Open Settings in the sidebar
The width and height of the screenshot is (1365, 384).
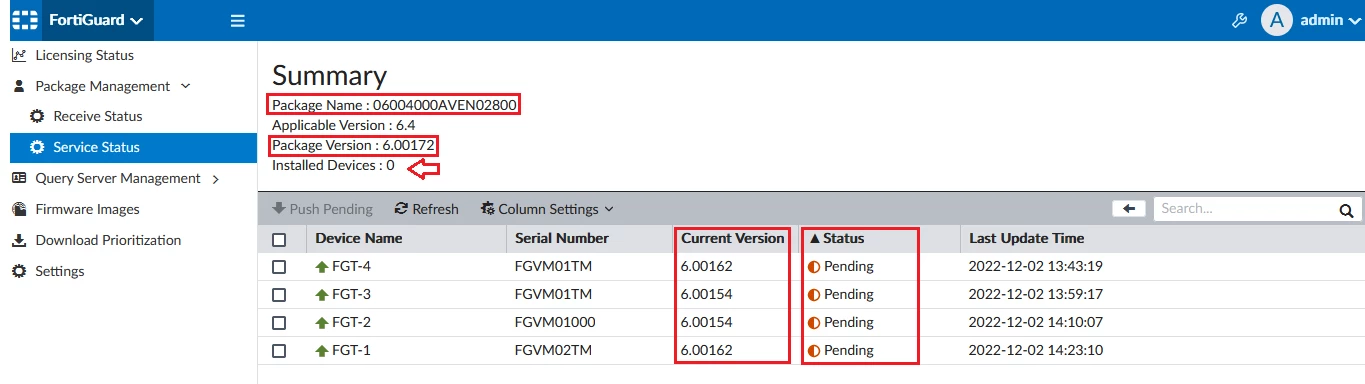click(x=60, y=271)
